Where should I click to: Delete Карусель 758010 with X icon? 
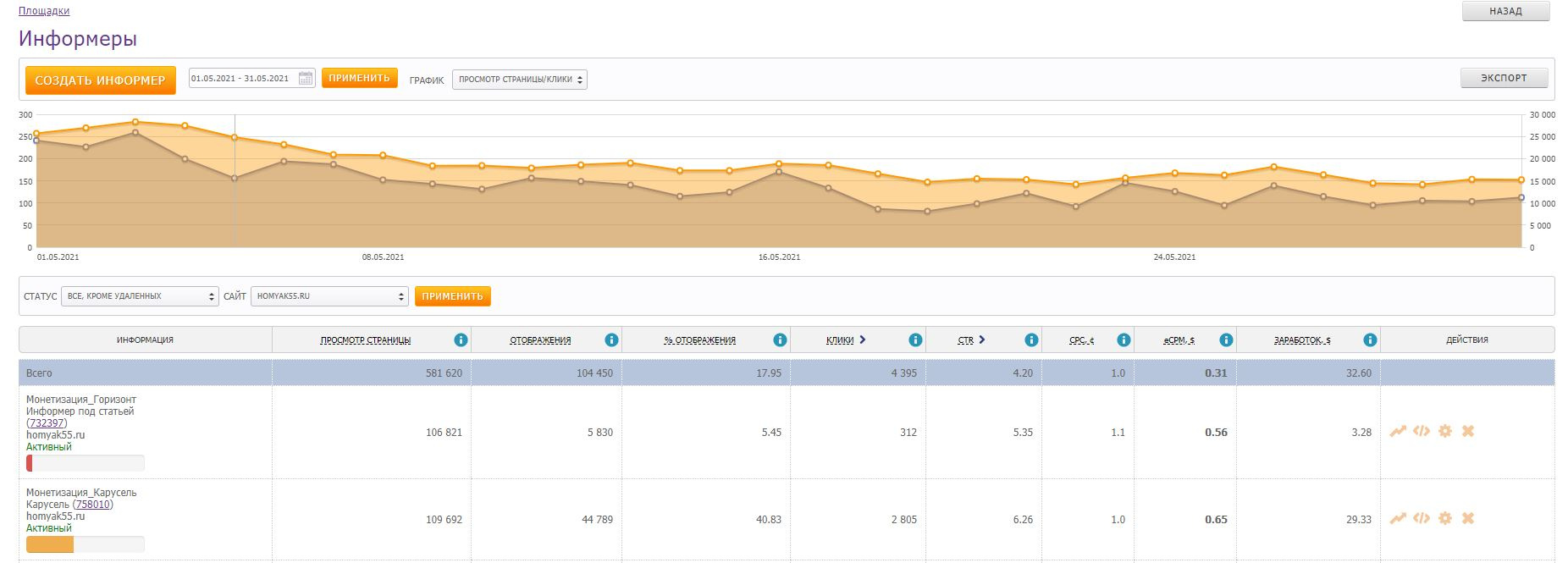point(1468,518)
